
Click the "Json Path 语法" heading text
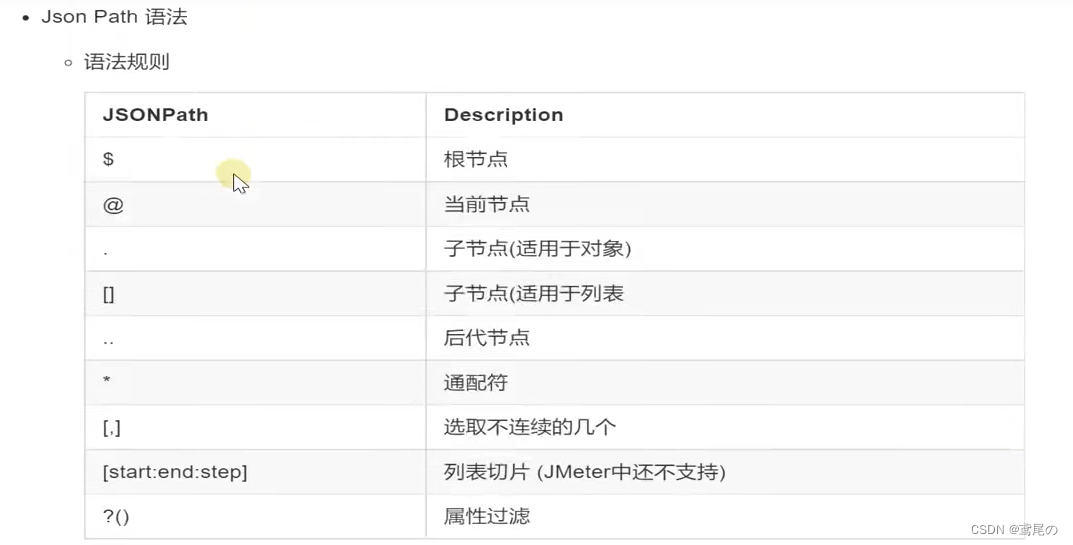click(114, 17)
